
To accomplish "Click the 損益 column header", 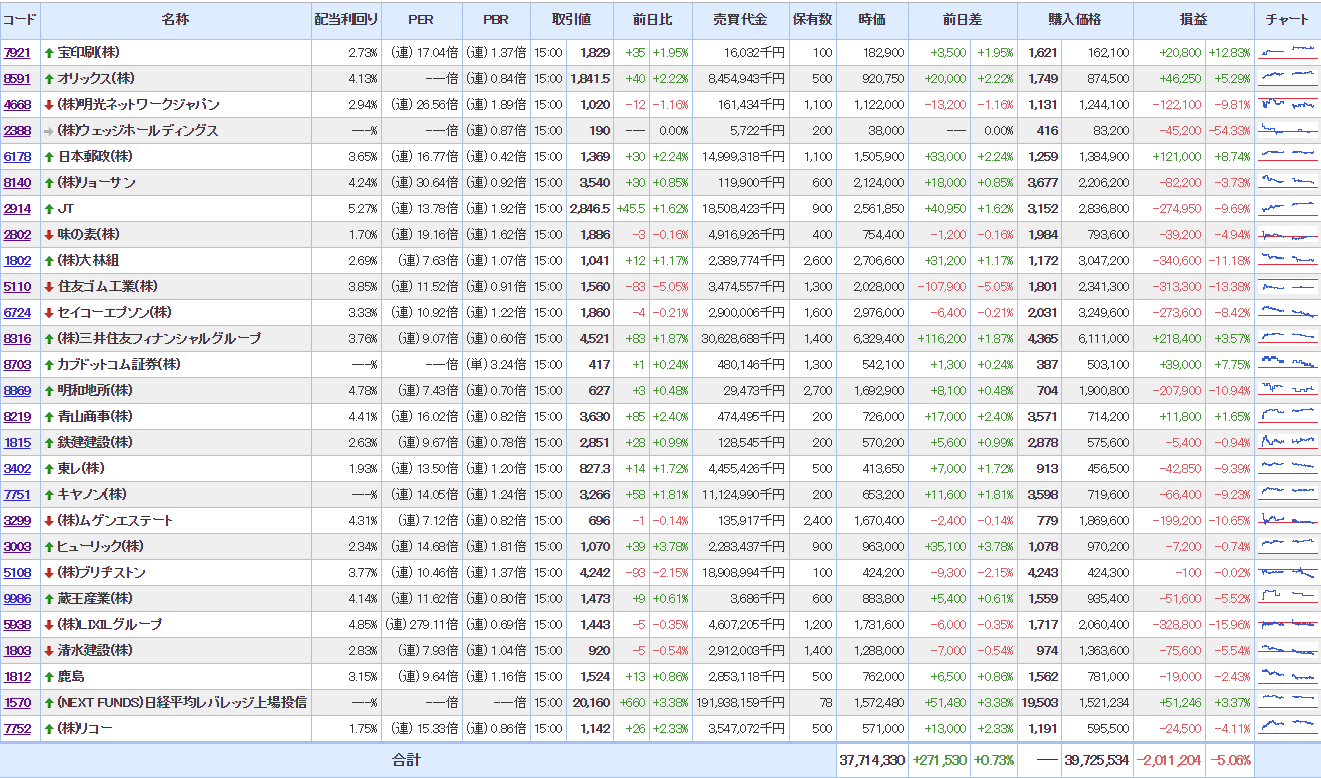I will [x=1193, y=20].
